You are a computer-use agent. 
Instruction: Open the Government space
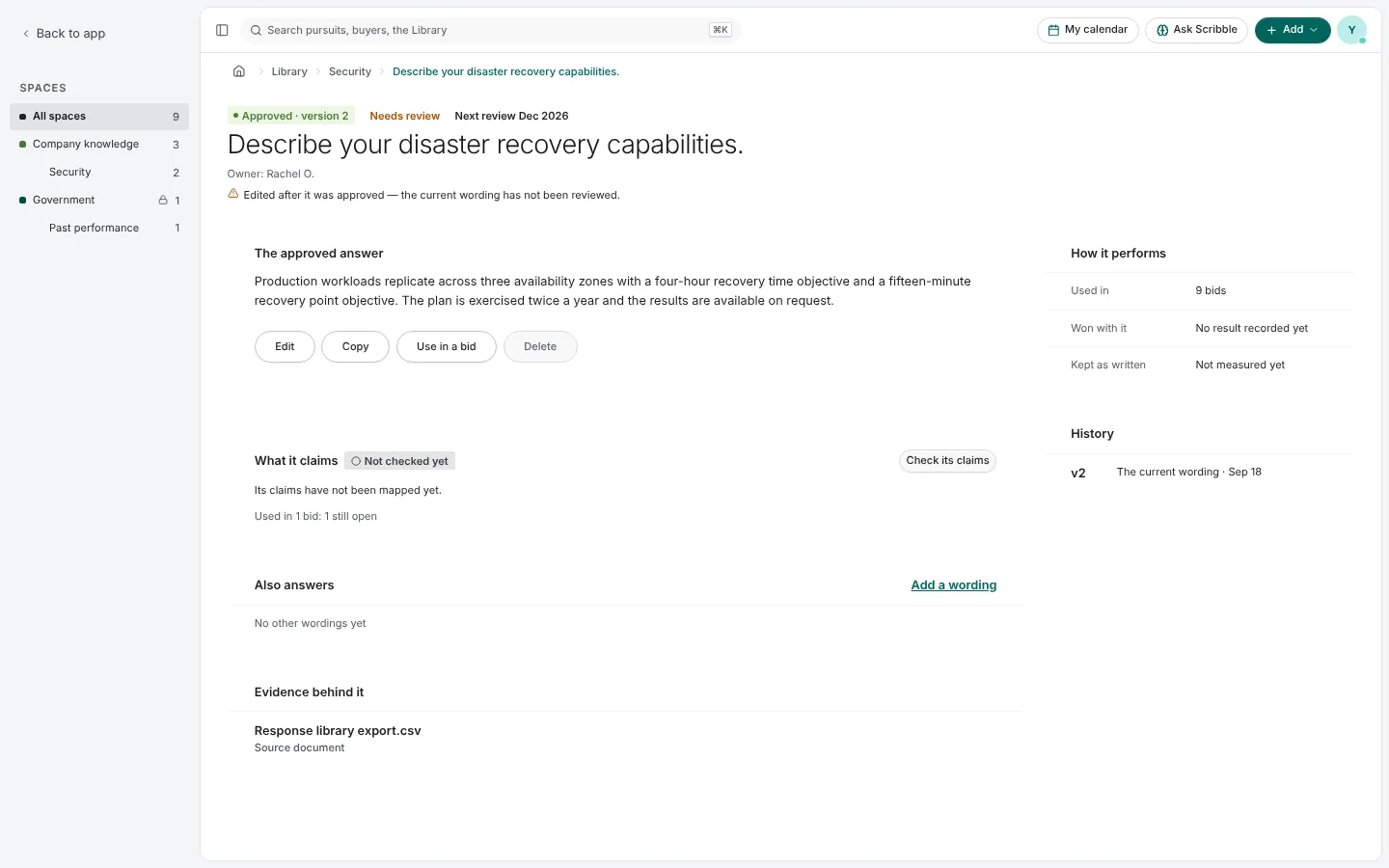[99, 200]
